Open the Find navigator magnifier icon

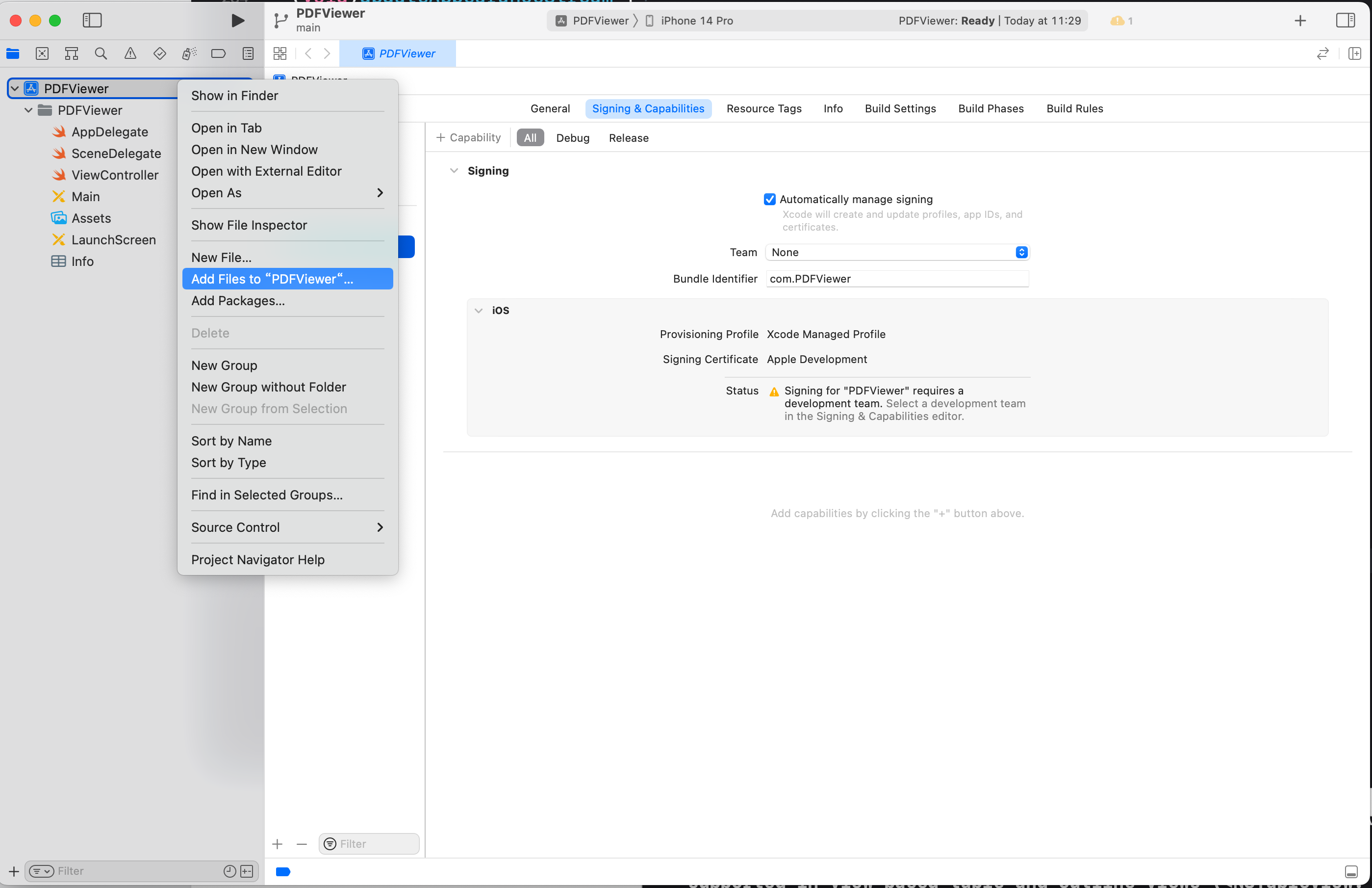click(101, 53)
